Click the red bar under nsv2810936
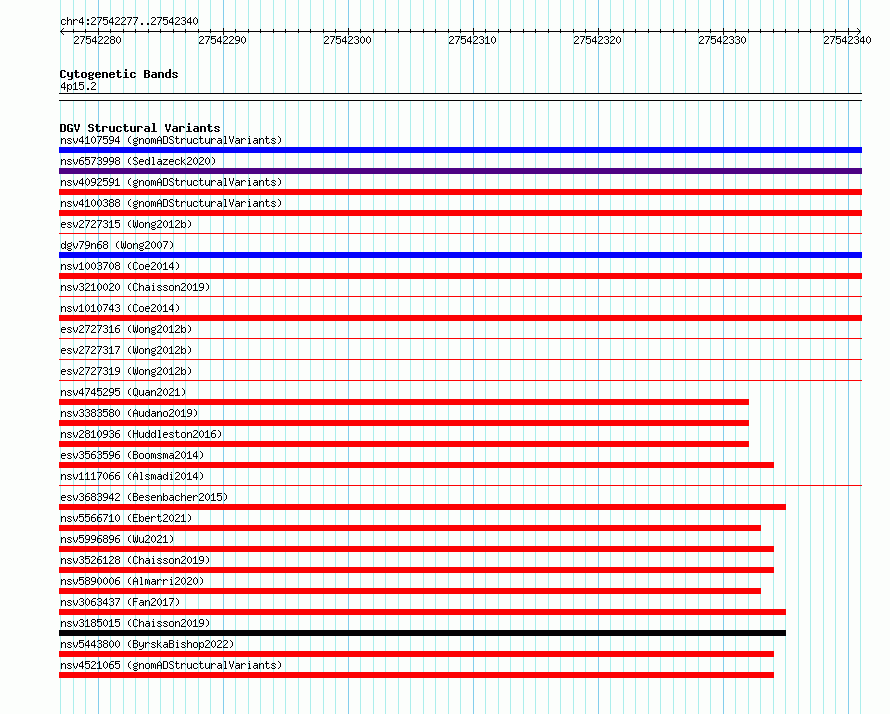890x714 pixels. click(404, 444)
